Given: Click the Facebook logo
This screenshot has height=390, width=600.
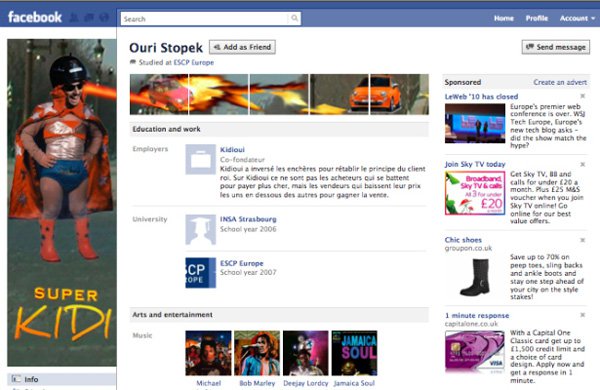Looking at the screenshot, I should pos(35,17).
